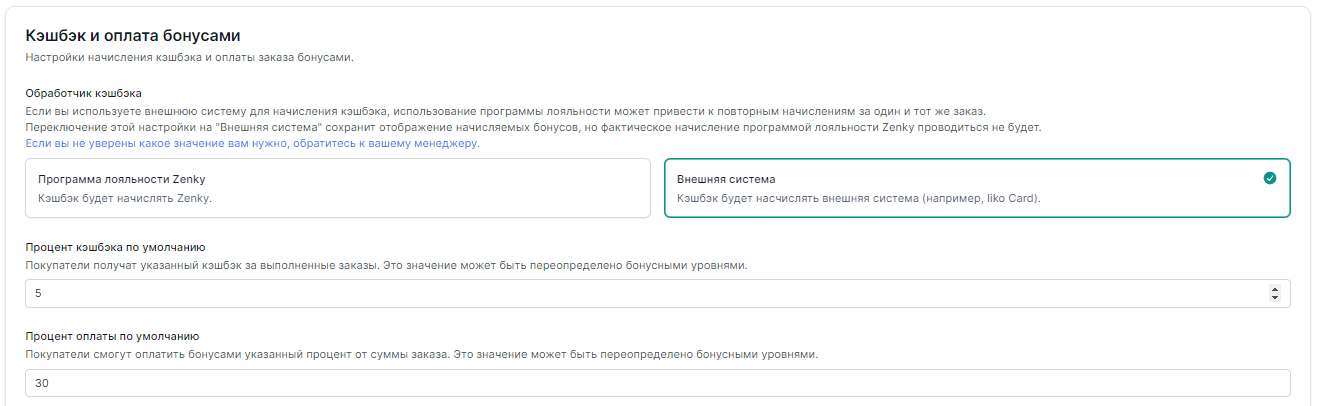
Task: Click the subtitle "Настройки начисления кэшбэка"
Action: tap(189, 57)
